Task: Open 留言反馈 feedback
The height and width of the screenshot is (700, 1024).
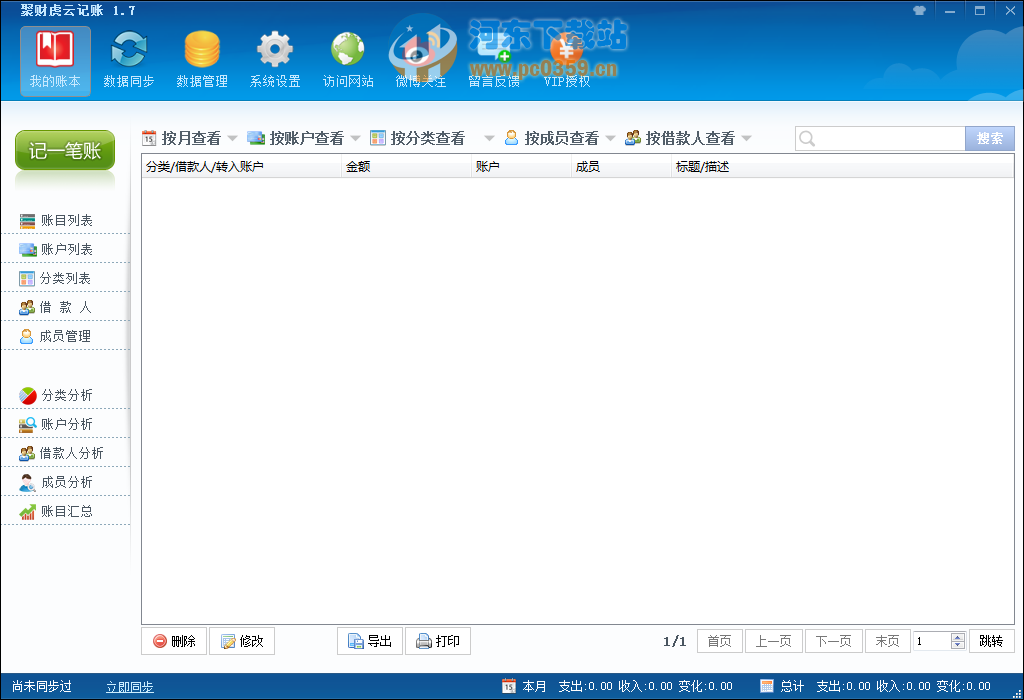Action: point(493,58)
